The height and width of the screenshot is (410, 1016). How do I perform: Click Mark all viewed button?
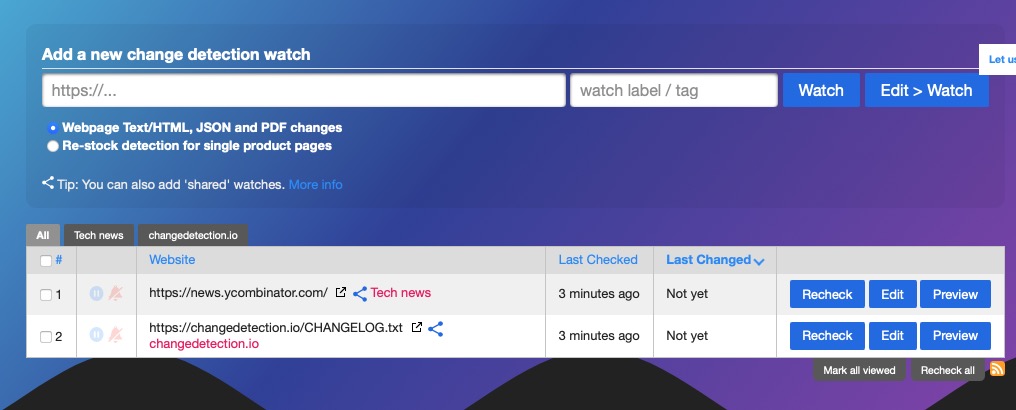(859, 370)
